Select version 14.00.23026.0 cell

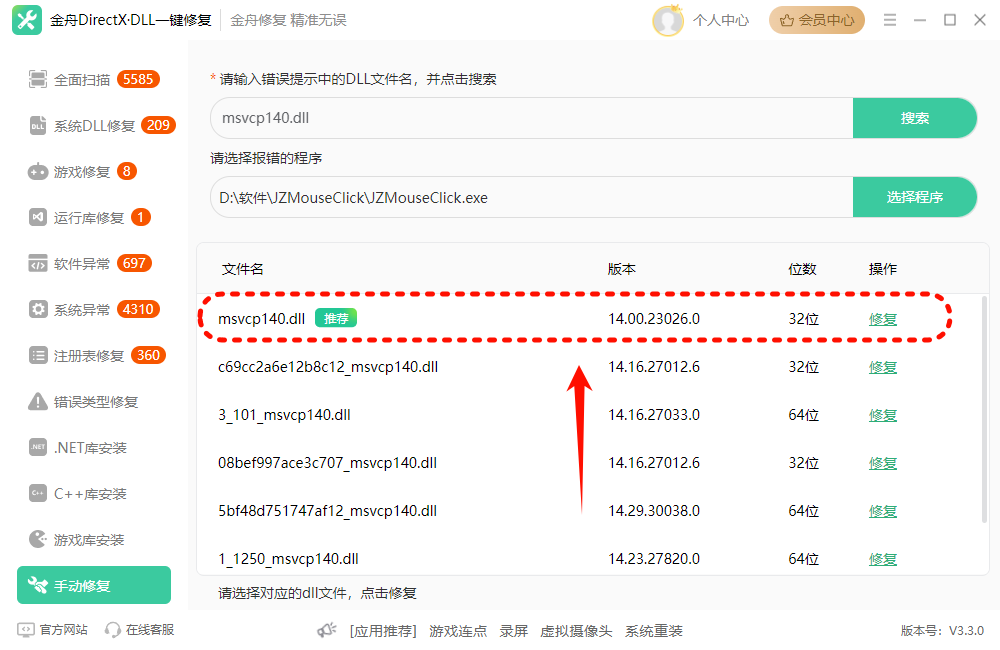[654, 319]
